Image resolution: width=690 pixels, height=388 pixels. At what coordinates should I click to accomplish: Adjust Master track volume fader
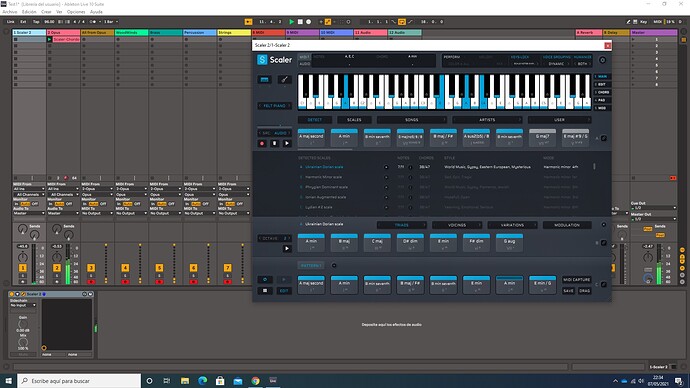[x=659, y=264]
